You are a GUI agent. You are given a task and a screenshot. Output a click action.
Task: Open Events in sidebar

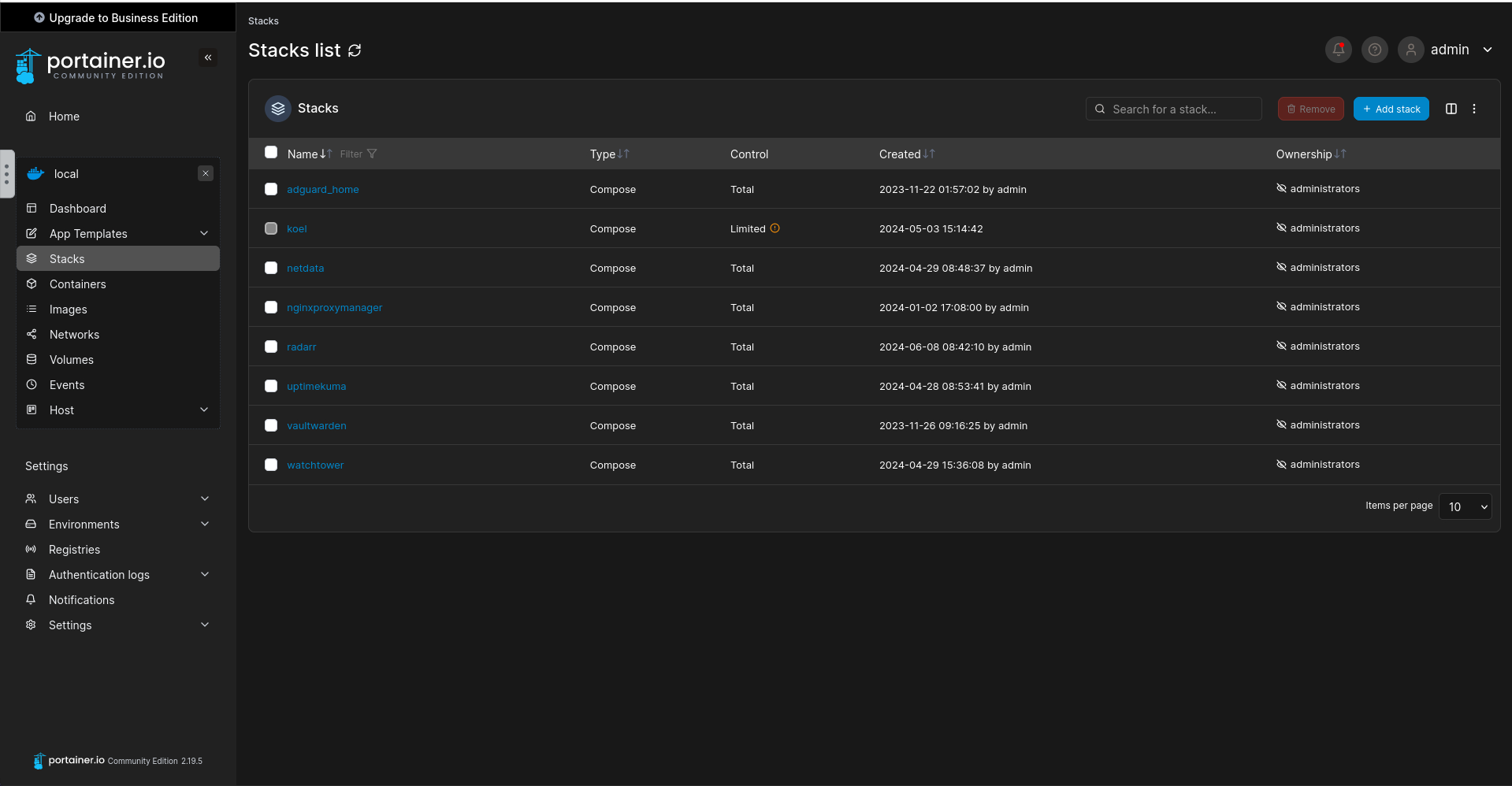tap(118, 384)
